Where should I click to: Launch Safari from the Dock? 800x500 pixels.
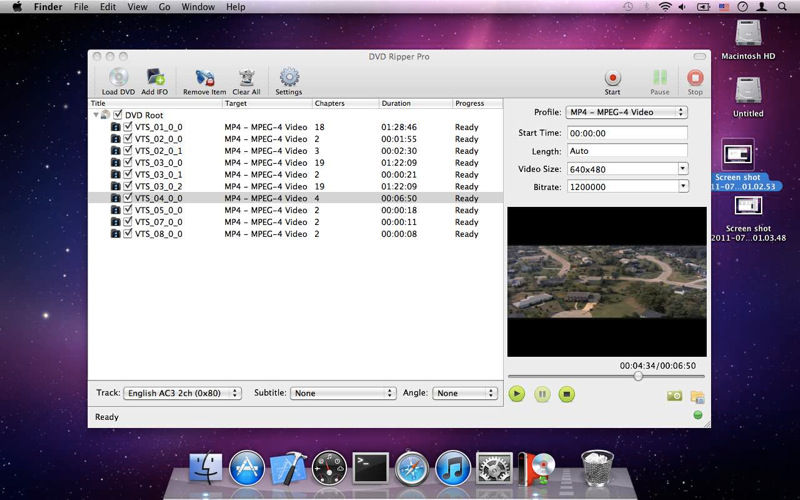pos(412,467)
